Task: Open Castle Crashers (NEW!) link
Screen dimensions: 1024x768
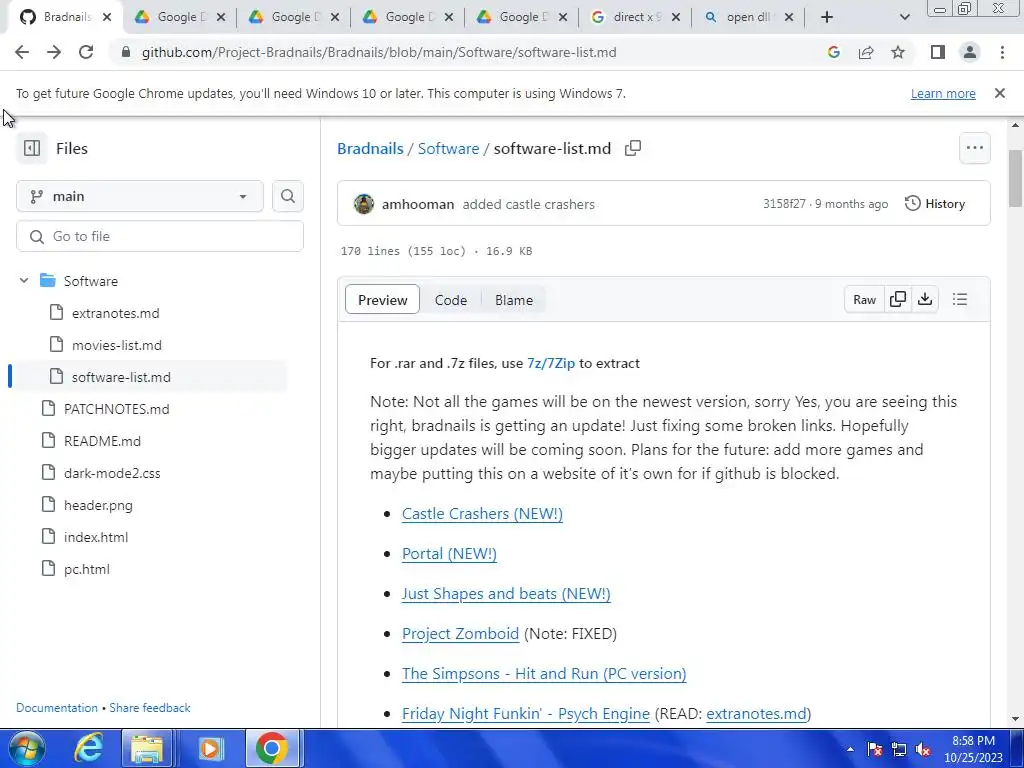Action: (482, 513)
